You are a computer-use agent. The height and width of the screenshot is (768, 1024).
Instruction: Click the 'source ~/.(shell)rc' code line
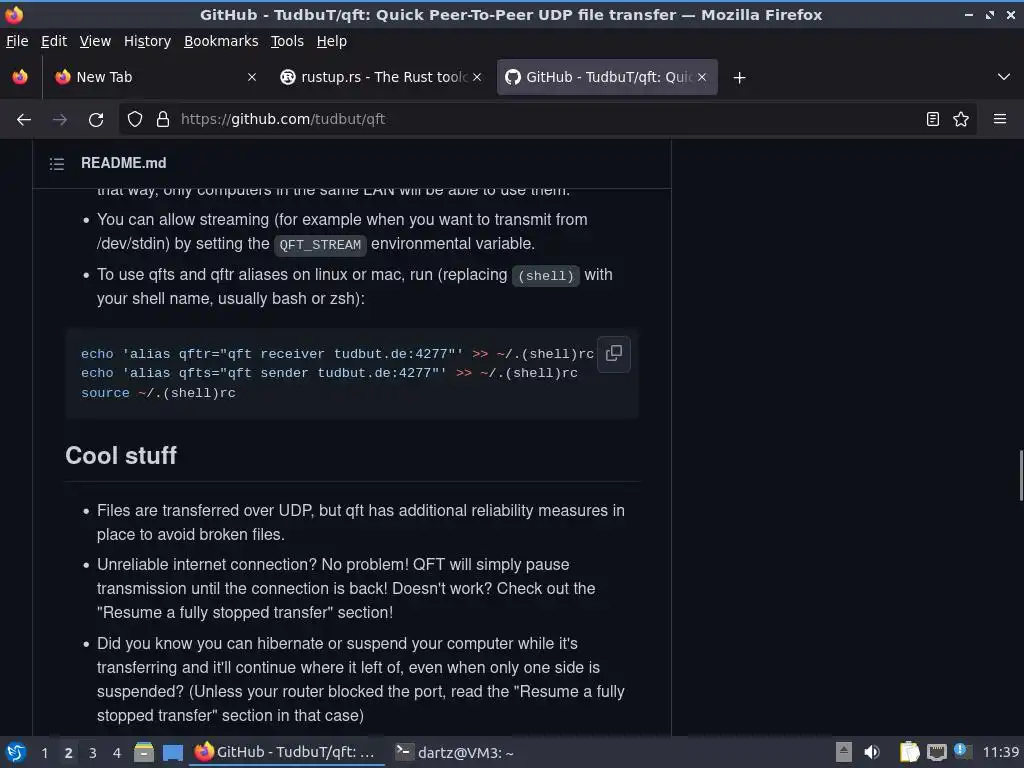click(158, 393)
